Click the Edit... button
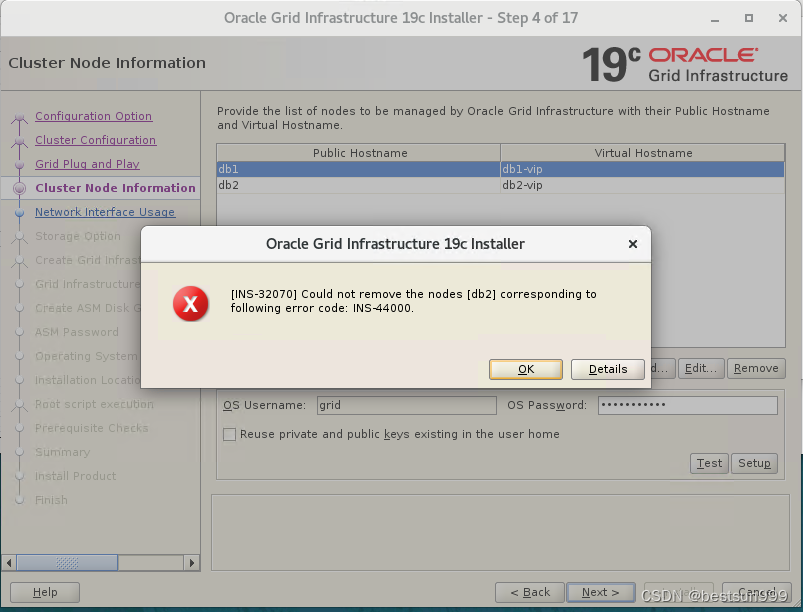Viewport: 803px width, 612px height. click(x=701, y=368)
